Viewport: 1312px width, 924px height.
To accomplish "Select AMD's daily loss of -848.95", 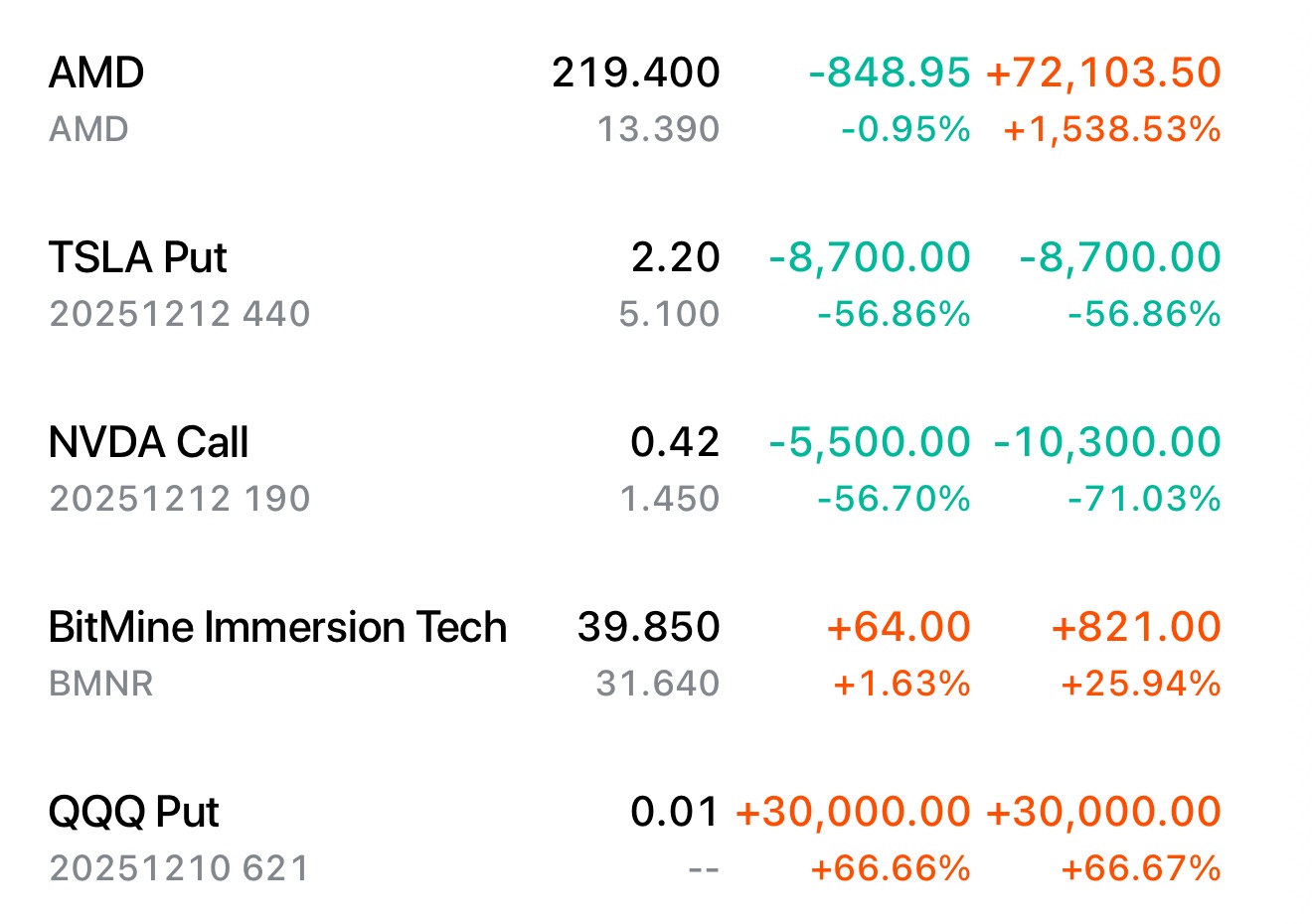I will (889, 73).
